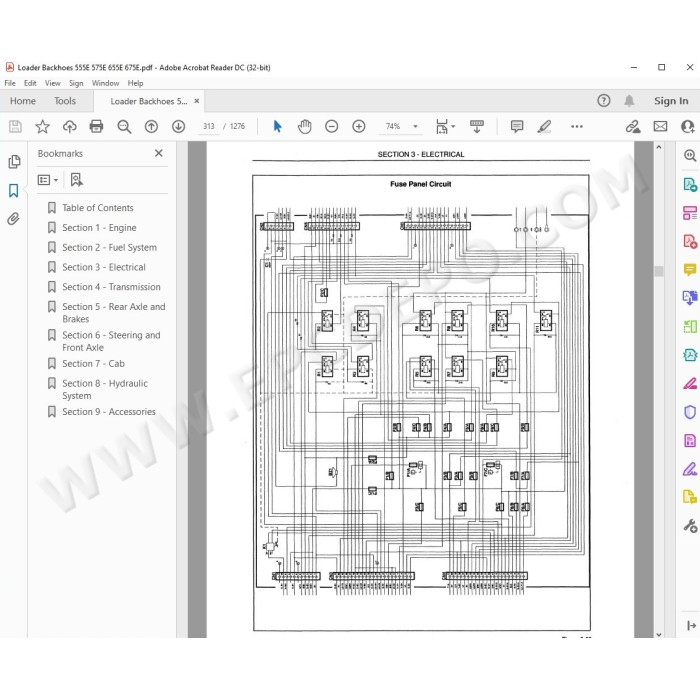Select the Loader Backhoes document tab

coord(149,101)
